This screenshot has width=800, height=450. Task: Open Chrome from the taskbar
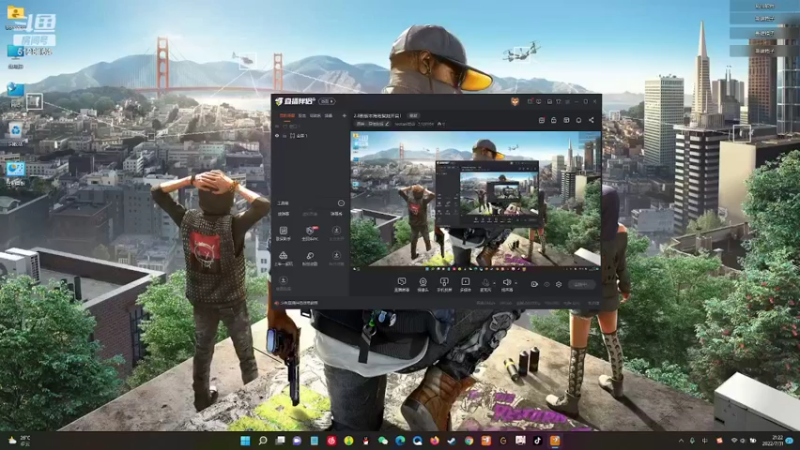pyautogui.click(x=468, y=440)
